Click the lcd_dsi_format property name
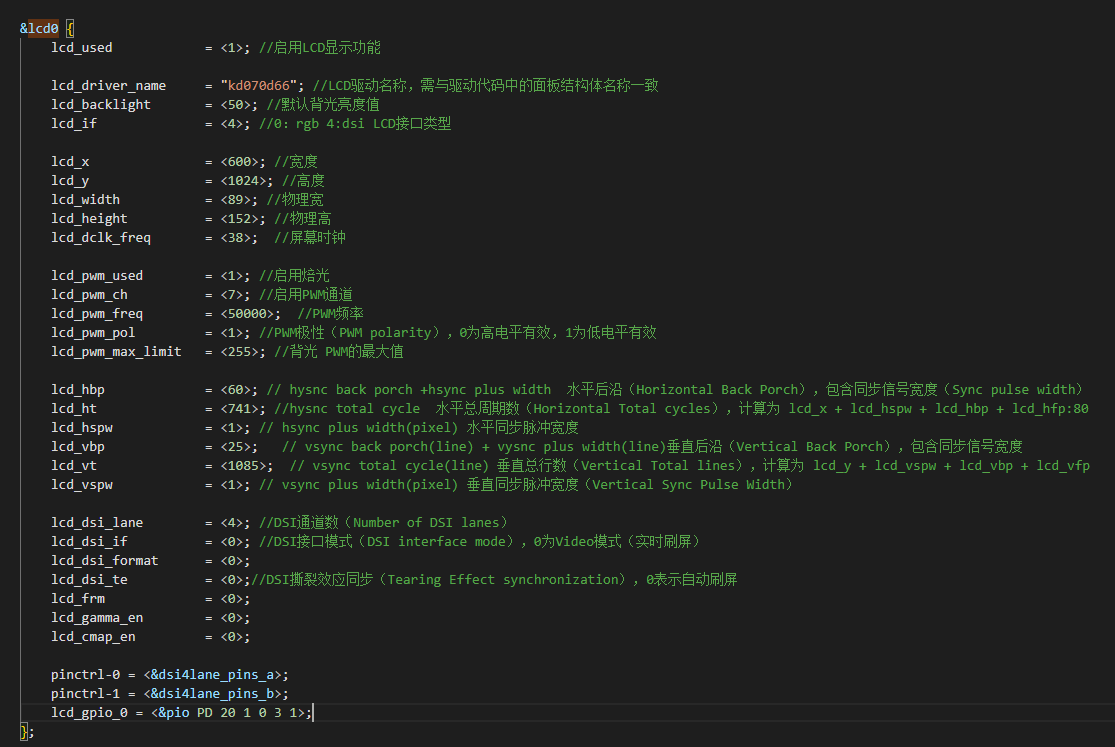Screen dimensions: 1115x747 coord(105,561)
